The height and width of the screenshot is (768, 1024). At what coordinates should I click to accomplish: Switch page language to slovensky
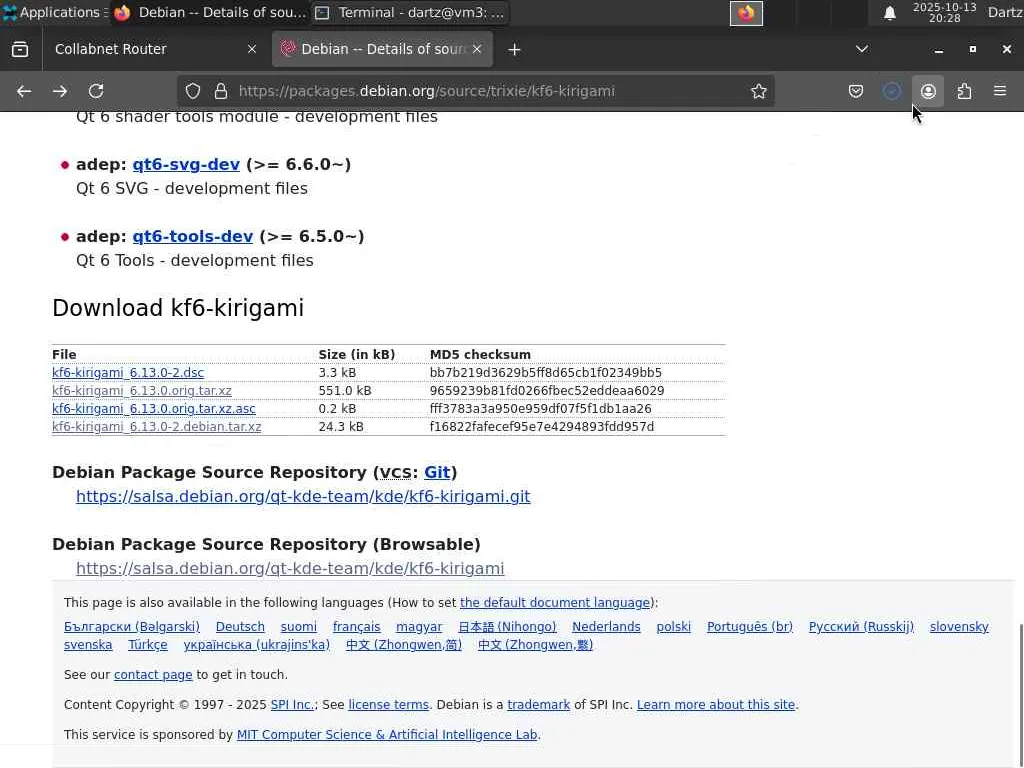point(959,627)
